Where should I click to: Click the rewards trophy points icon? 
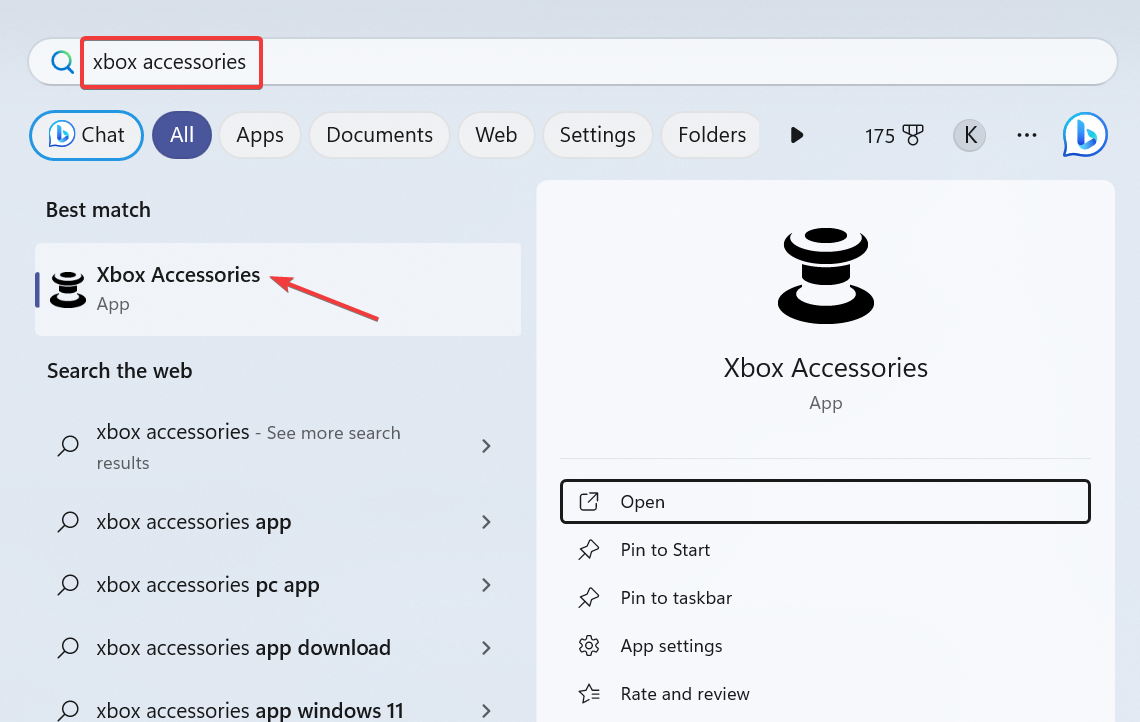tap(913, 135)
